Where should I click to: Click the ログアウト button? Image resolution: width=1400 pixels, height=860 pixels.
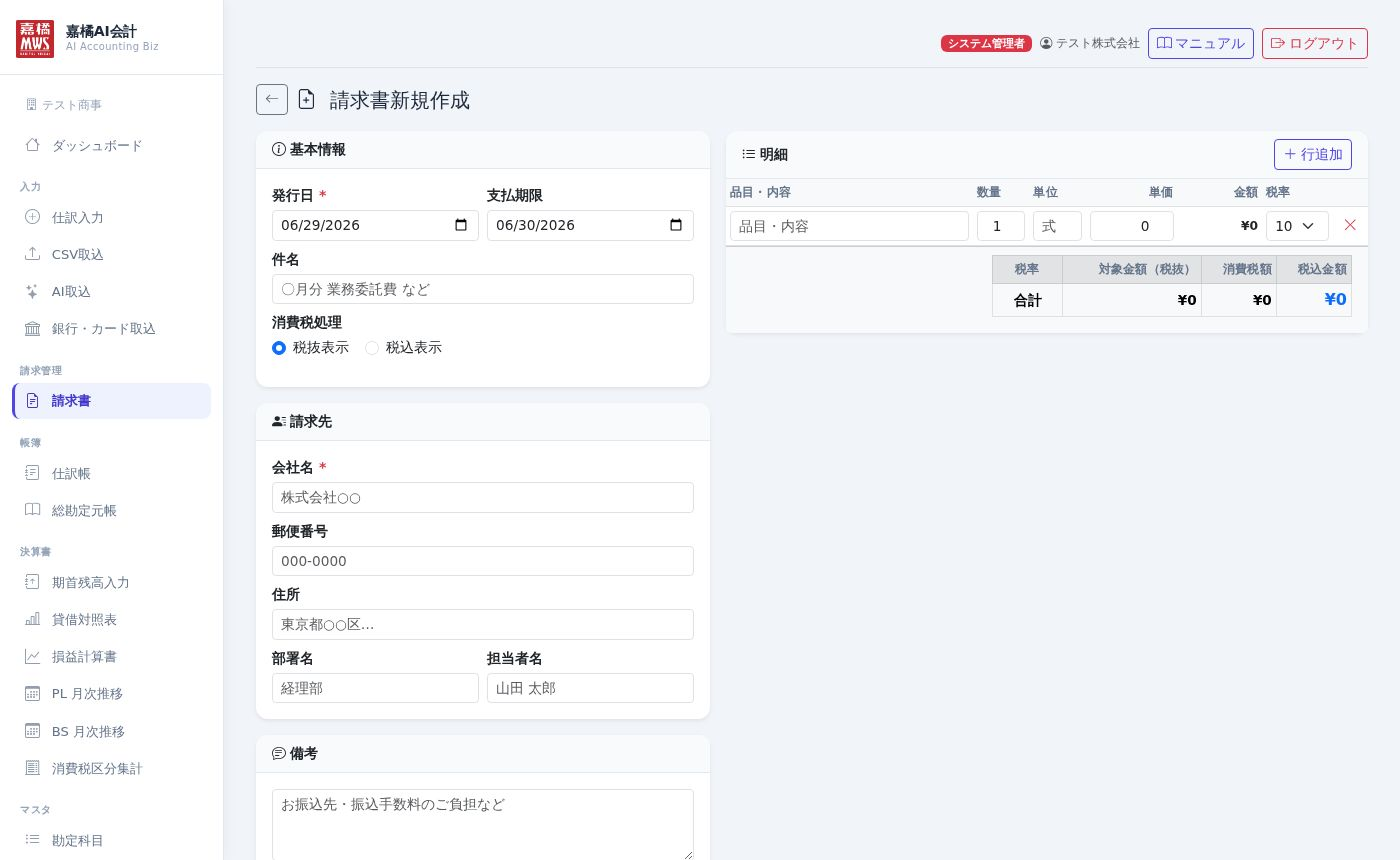click(1315, 43)
